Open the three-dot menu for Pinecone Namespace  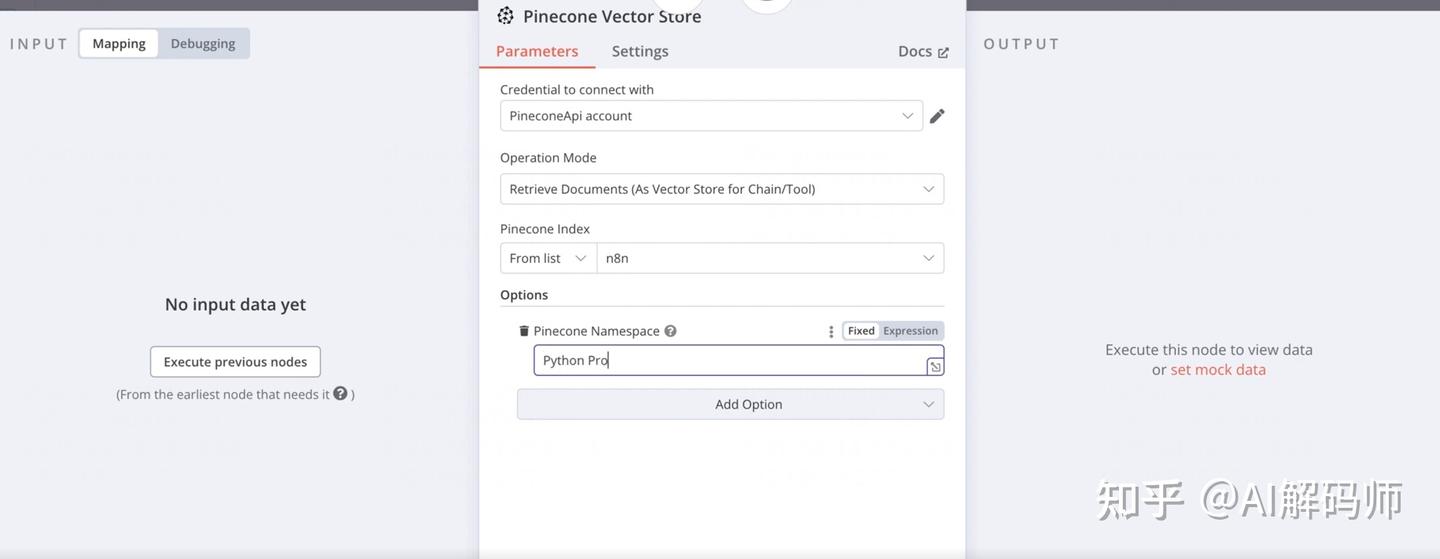click(831, 331)
